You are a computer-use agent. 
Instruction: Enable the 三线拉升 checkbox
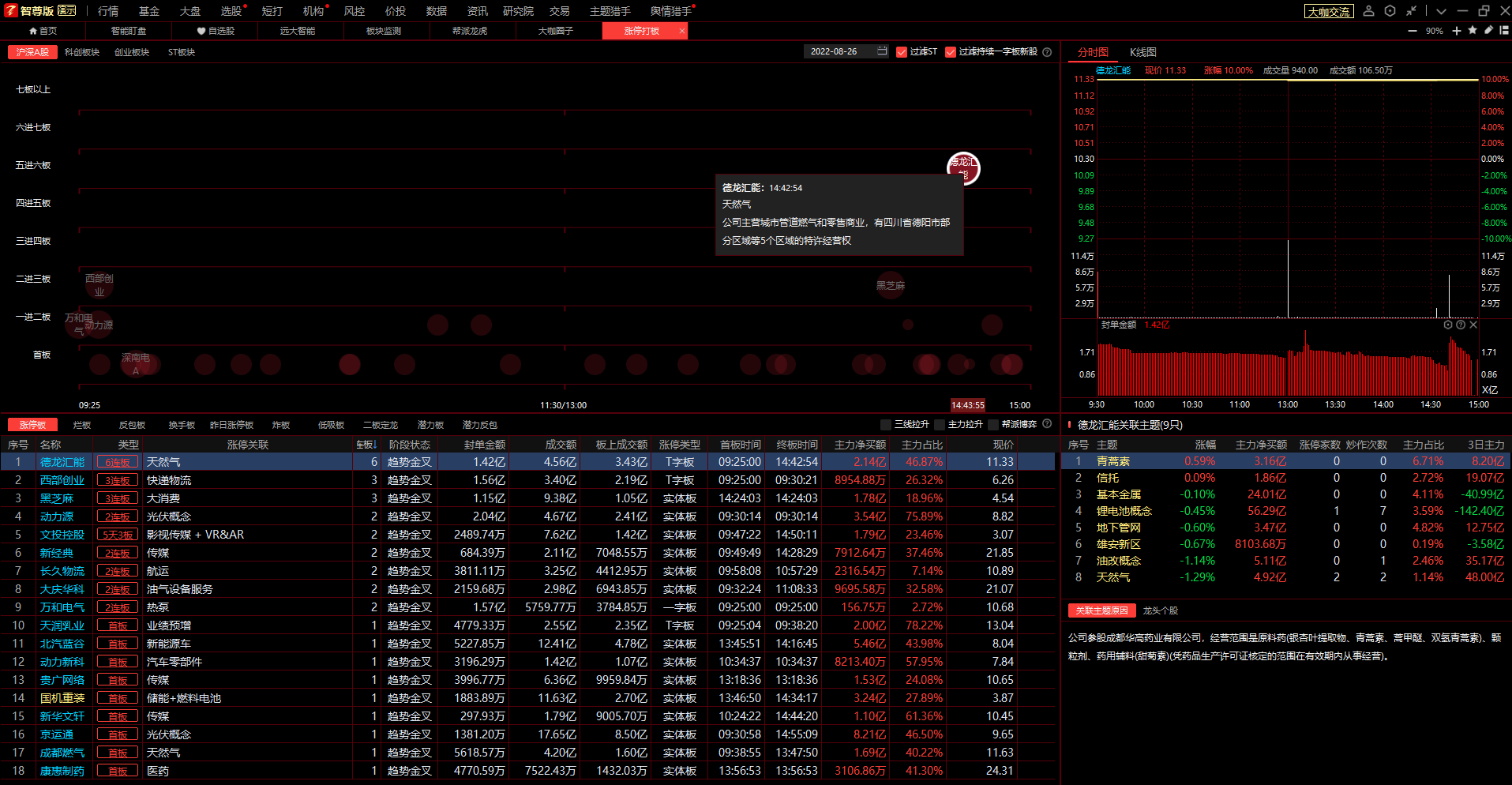click(x=886, y=425)
